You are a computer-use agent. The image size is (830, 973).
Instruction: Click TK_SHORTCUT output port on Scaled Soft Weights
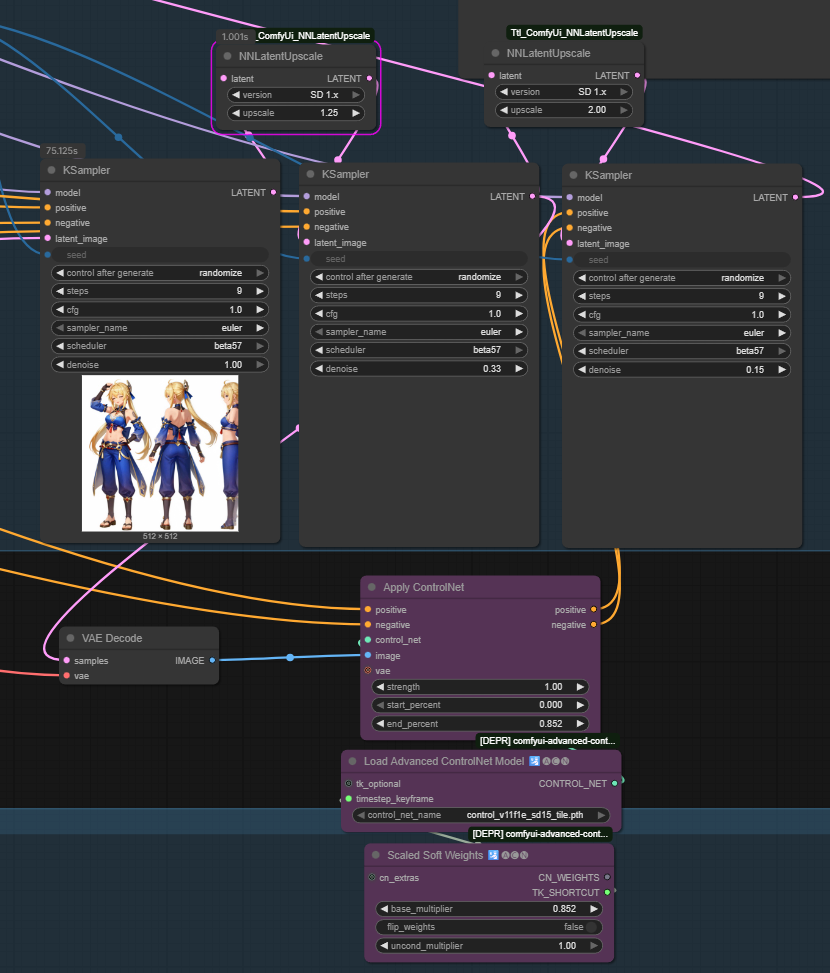[x=607, y=892]
